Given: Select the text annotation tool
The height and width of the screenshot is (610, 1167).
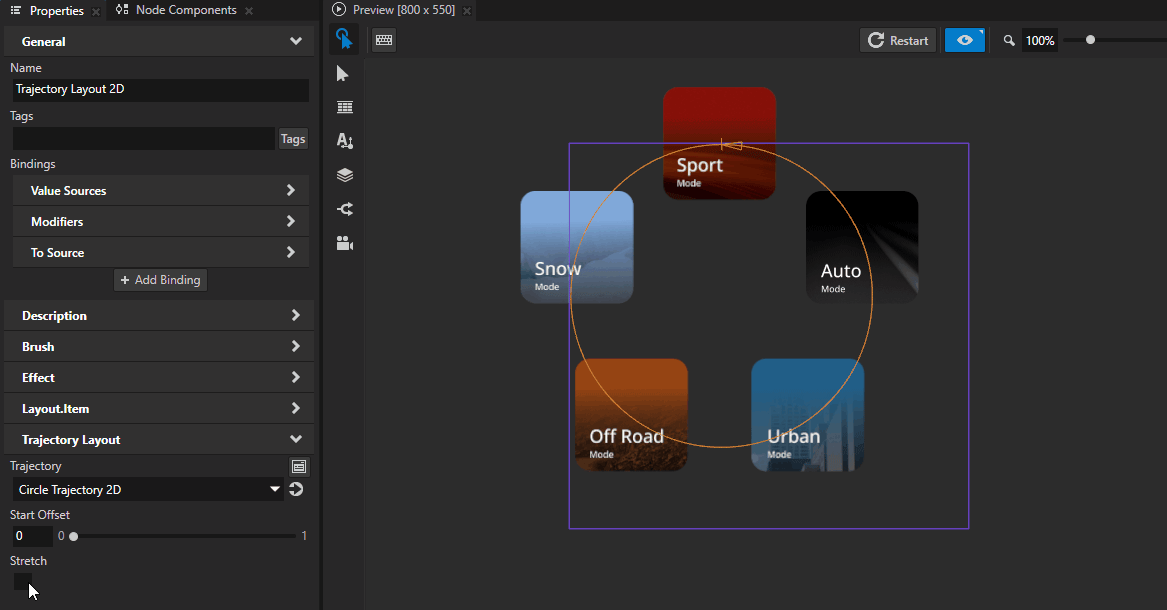Looking at the screenshot, I should (x=345, y=141).
